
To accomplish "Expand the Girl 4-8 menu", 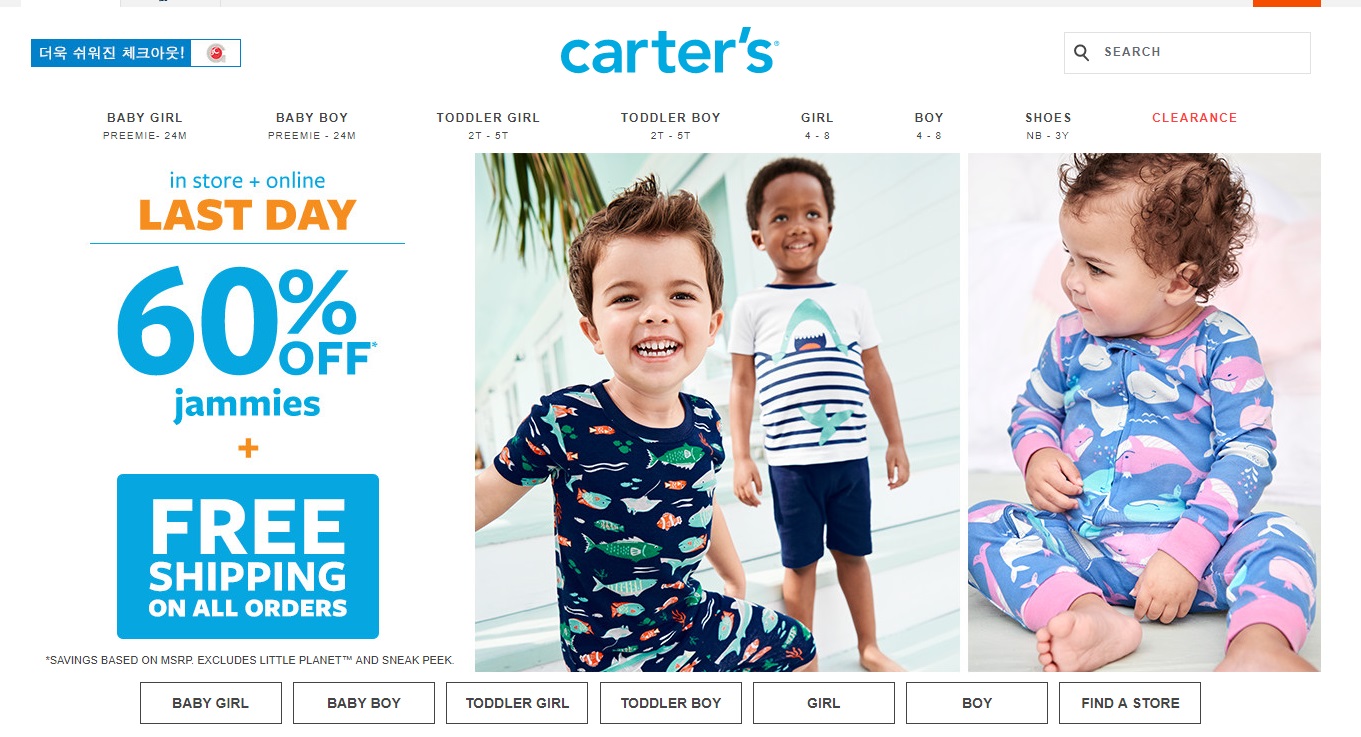I will (x=817, y=126).
